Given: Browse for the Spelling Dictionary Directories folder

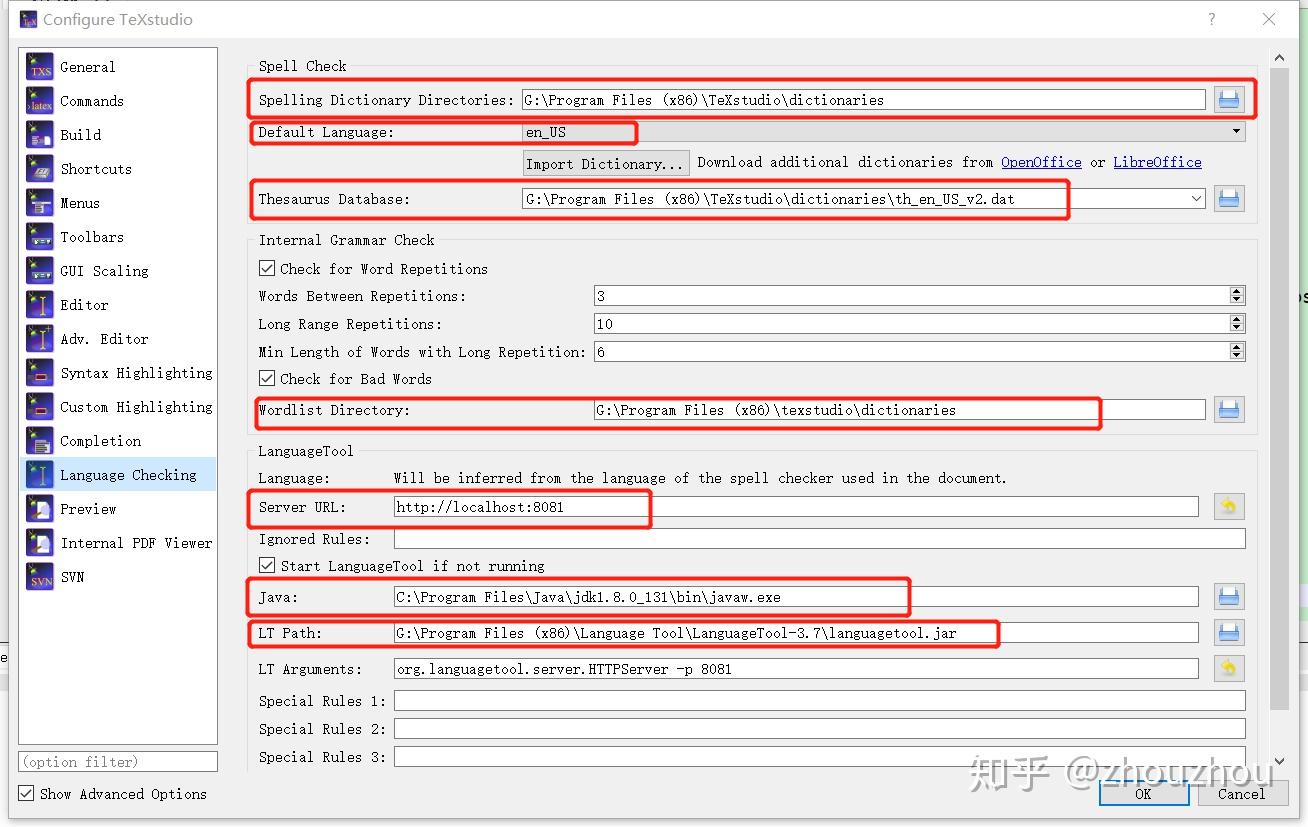Looking at the screenshot, I should point(1229,98).
